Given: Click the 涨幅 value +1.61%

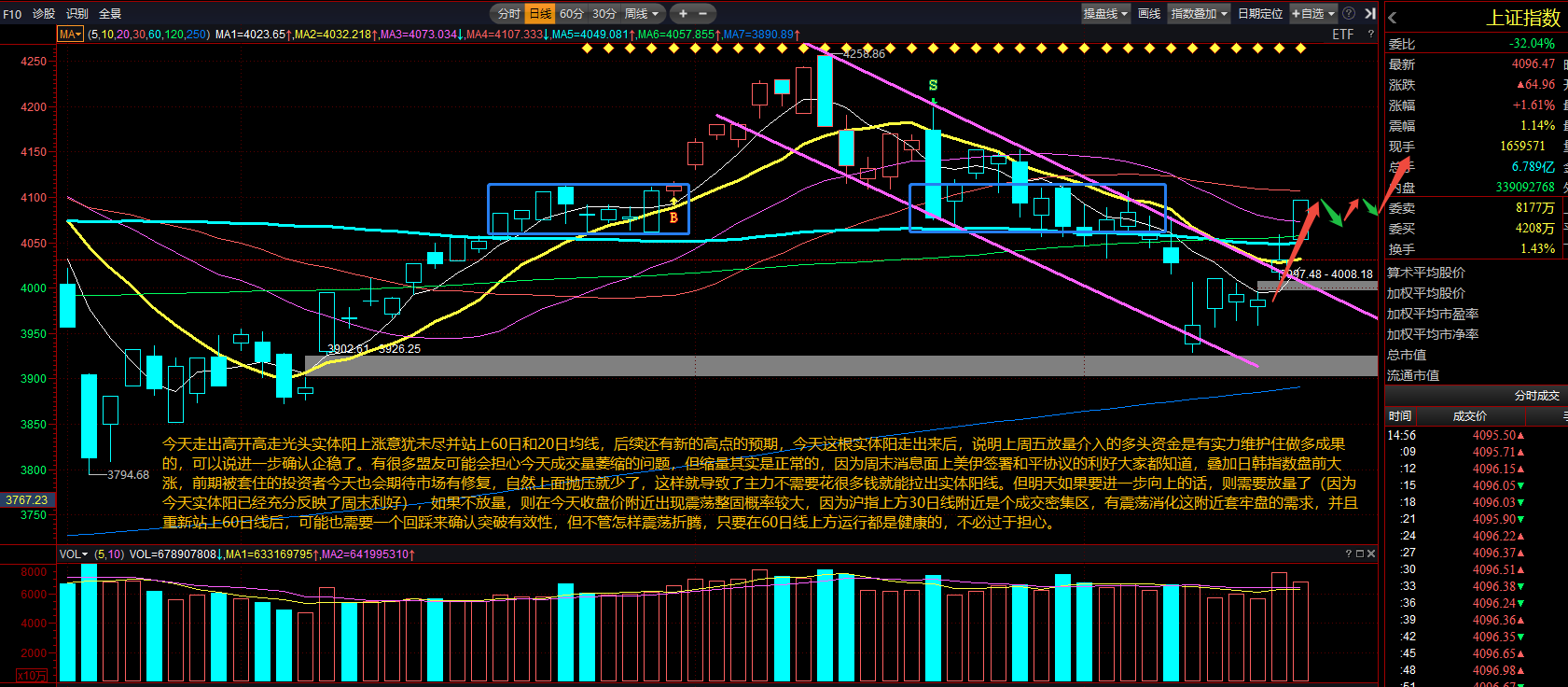Looking at the screenshot, I should tap(1533, 105).
